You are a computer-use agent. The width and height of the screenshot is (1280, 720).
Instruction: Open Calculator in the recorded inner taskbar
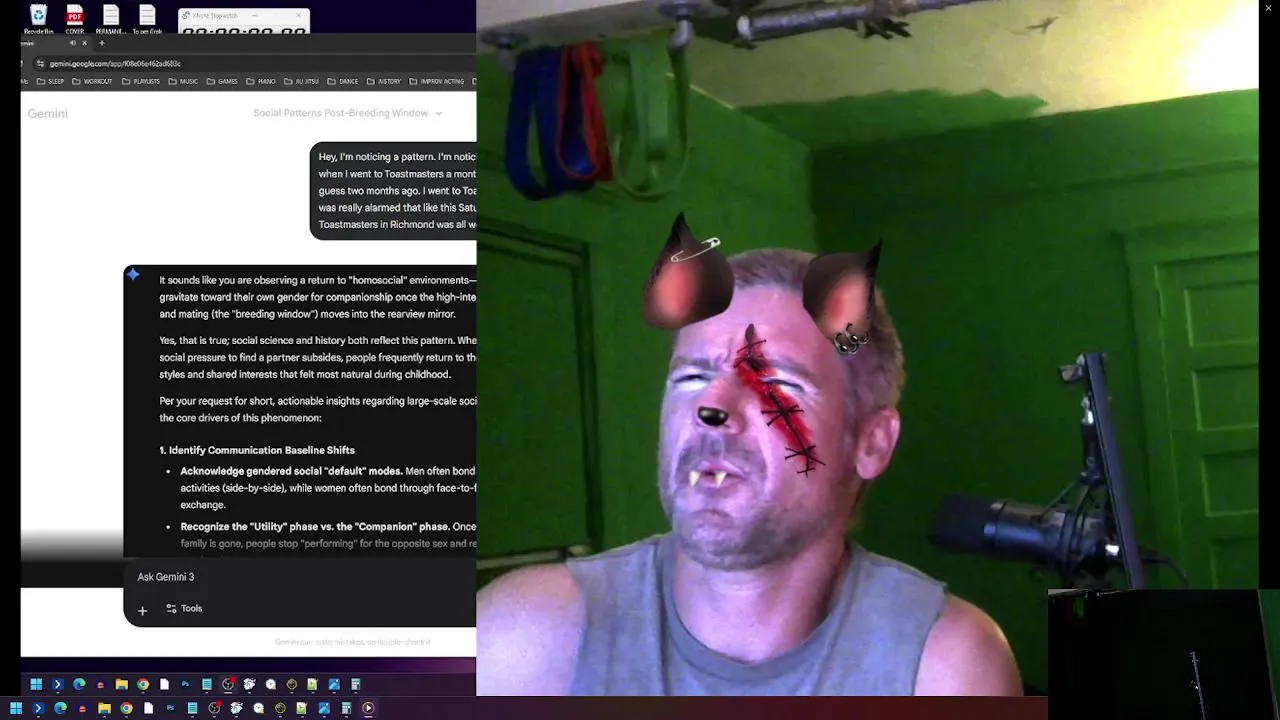355,684
